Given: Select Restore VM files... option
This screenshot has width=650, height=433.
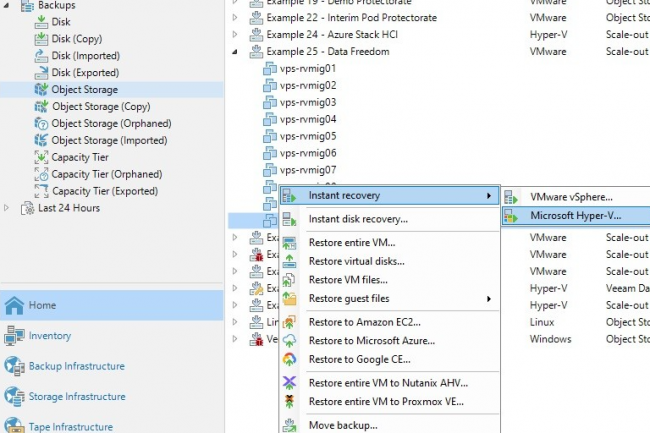Looking at the screenshot, I should click(x=390, y=280).
